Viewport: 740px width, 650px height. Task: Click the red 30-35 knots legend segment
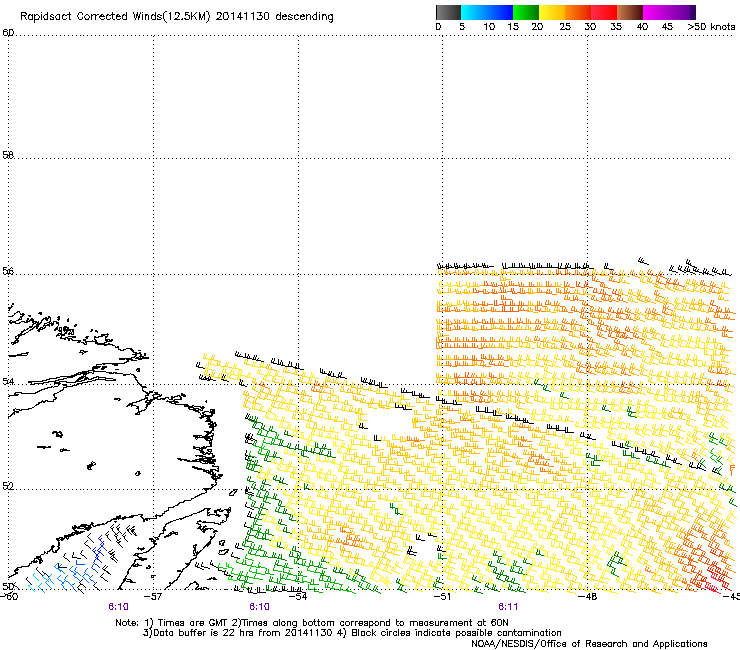pos(604,12)
